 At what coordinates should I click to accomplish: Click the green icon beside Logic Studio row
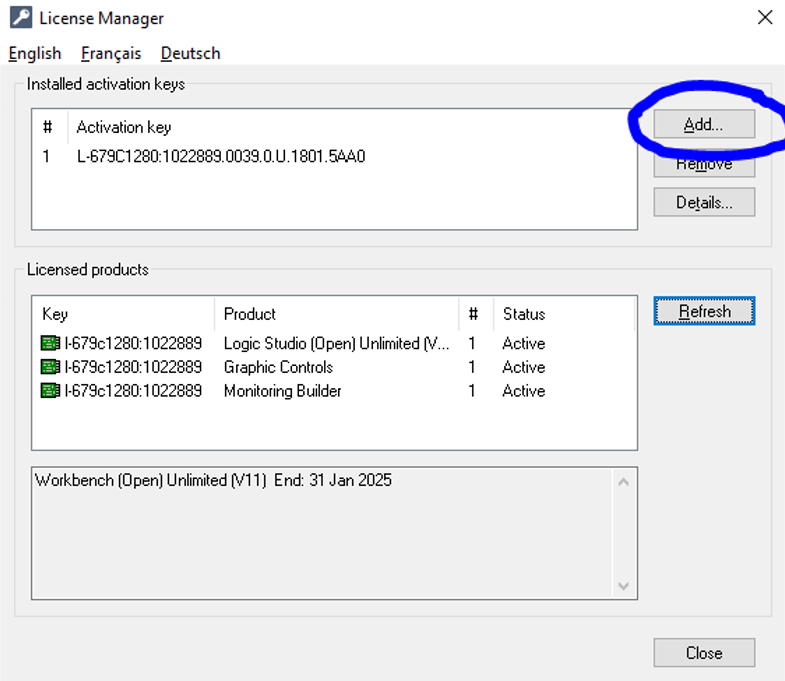(x=50, y=343)
